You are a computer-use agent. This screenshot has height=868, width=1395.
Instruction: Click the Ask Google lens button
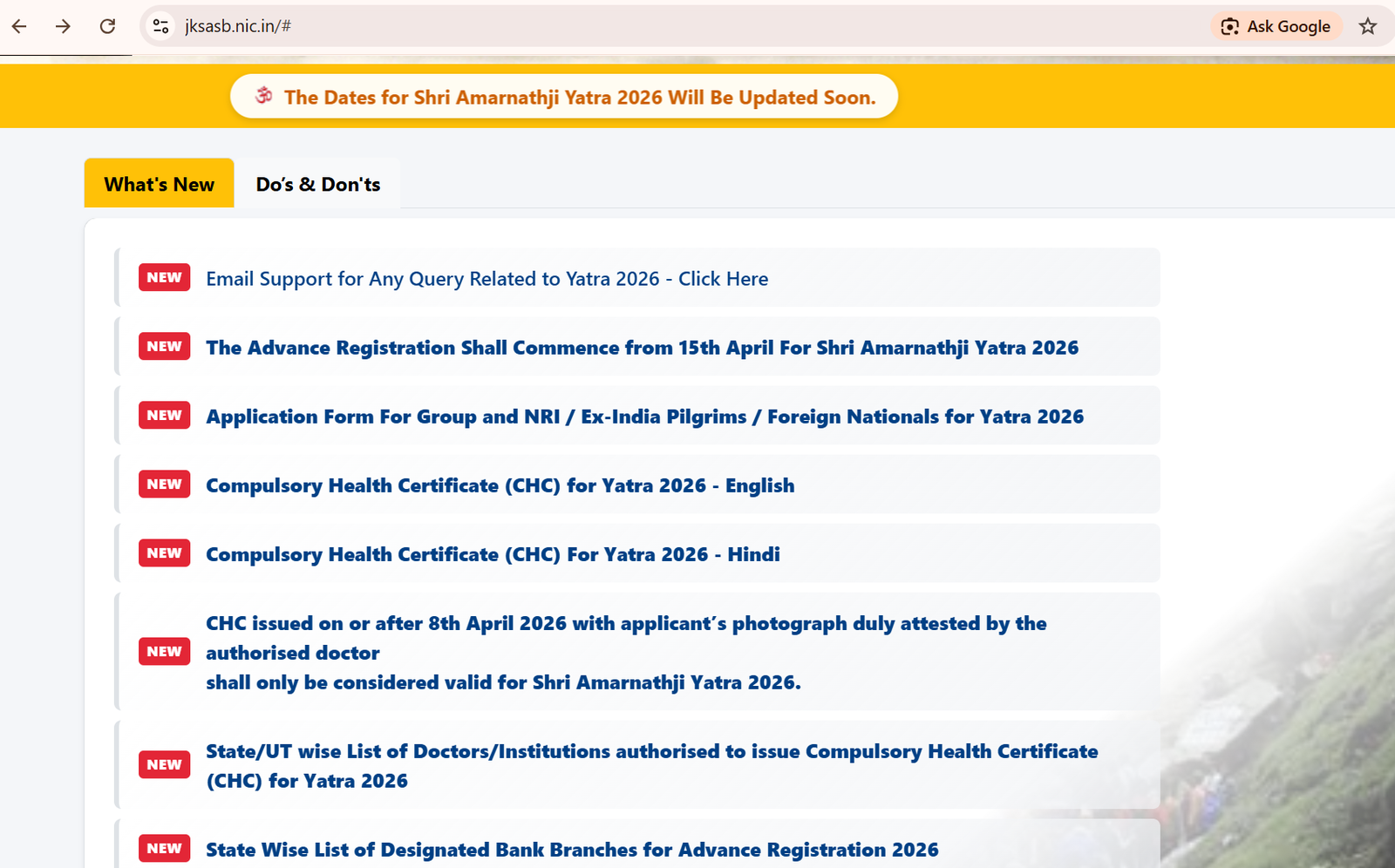pos(1276,26)
